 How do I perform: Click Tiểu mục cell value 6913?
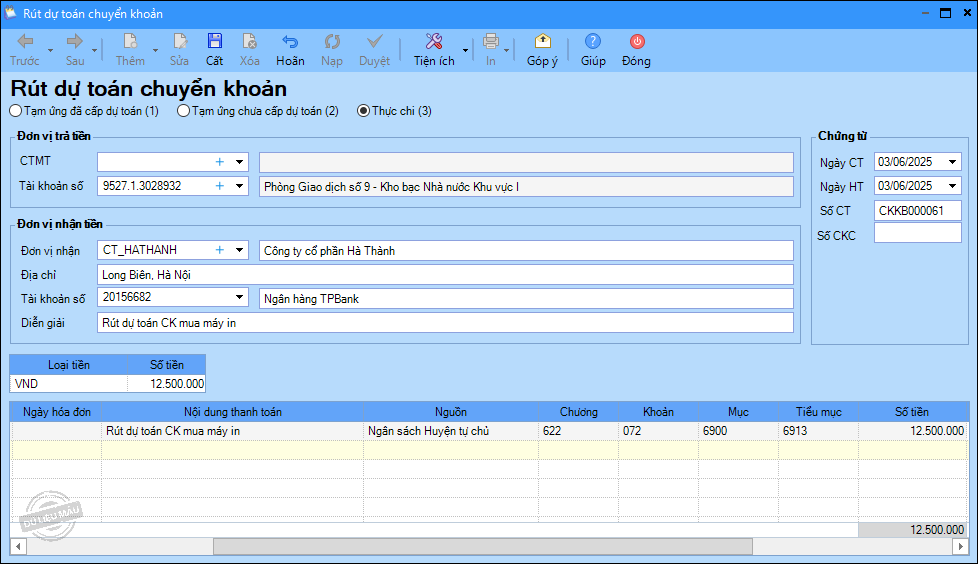[x=818, y=431]
